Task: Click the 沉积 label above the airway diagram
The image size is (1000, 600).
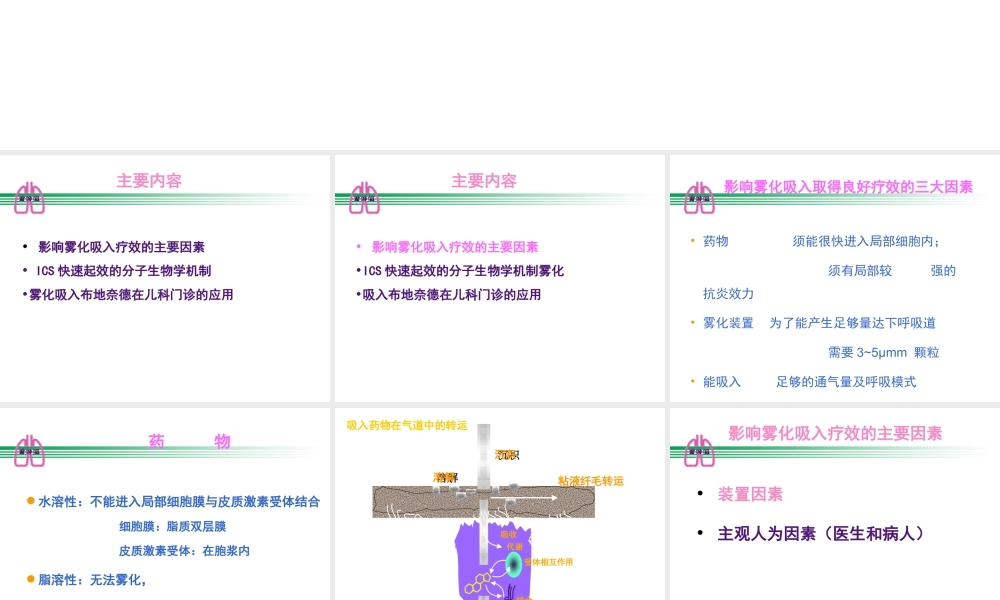Action: pos(506,454)
